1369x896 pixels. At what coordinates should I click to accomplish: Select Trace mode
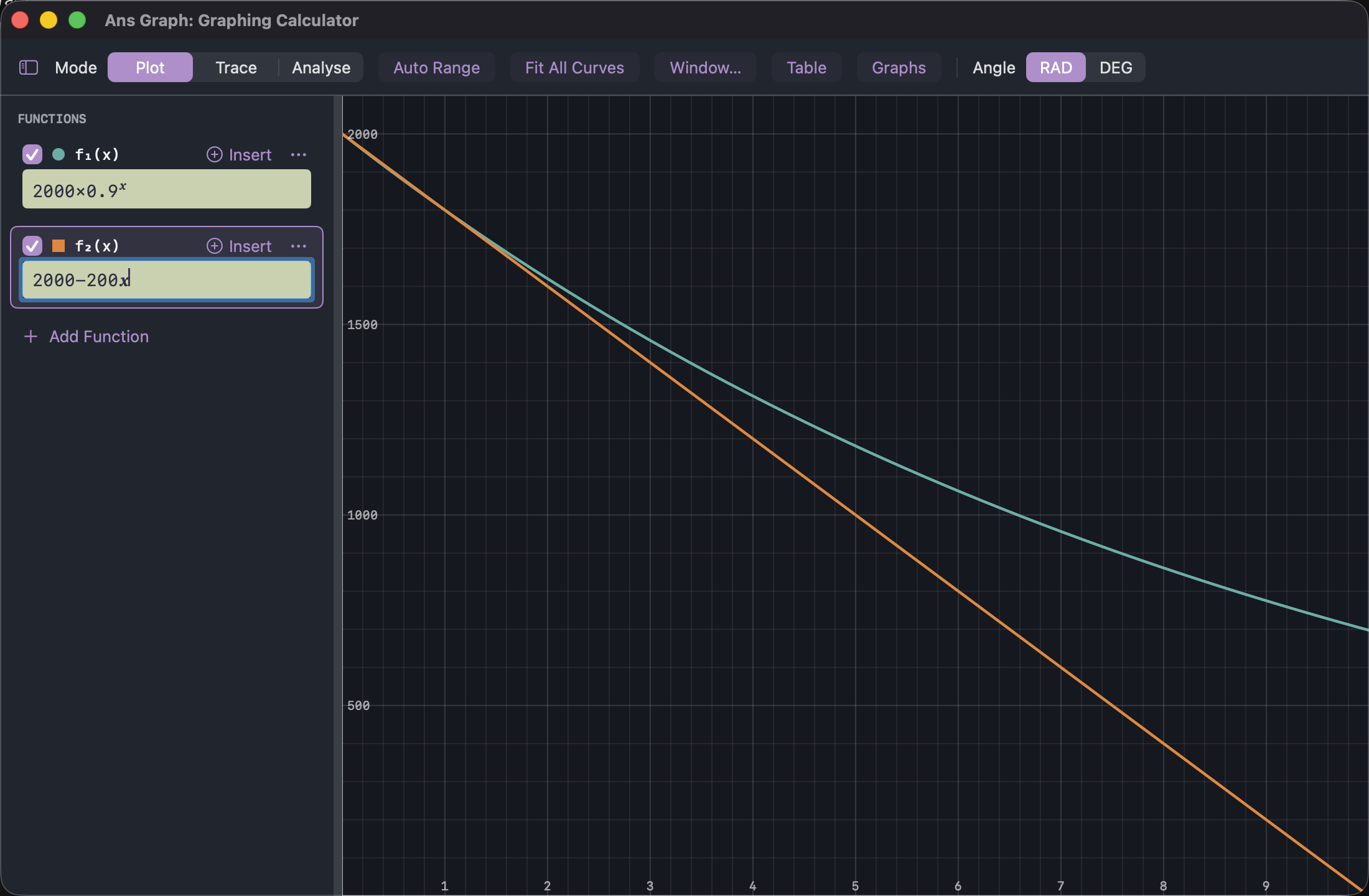(x=236, y=67)
